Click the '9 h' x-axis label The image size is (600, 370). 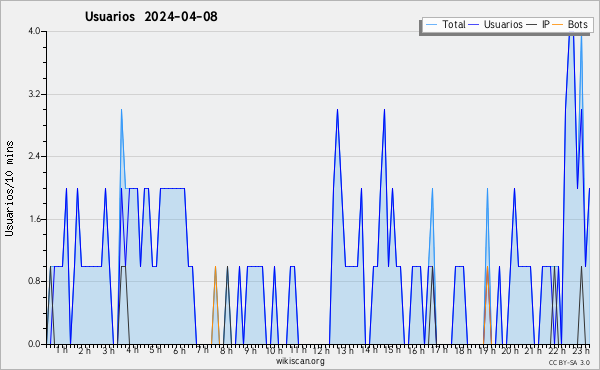tap(250, 350)
